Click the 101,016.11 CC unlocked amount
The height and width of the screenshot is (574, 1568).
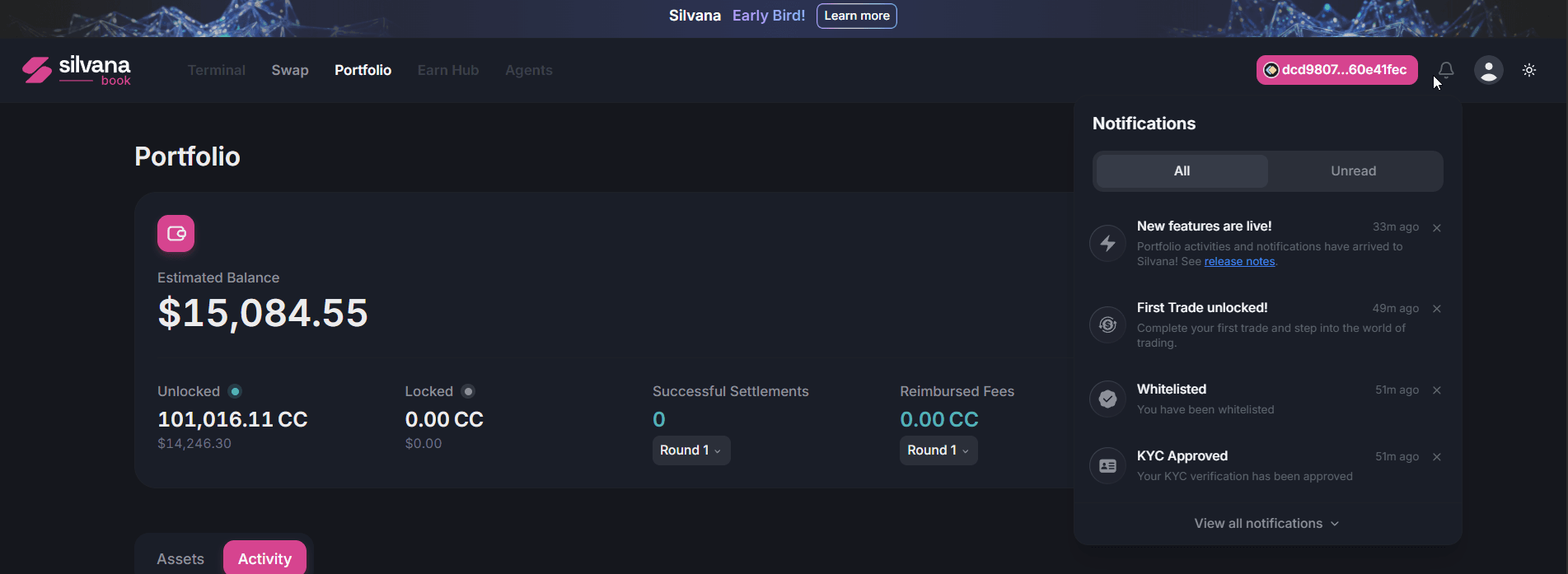[232, 419]
